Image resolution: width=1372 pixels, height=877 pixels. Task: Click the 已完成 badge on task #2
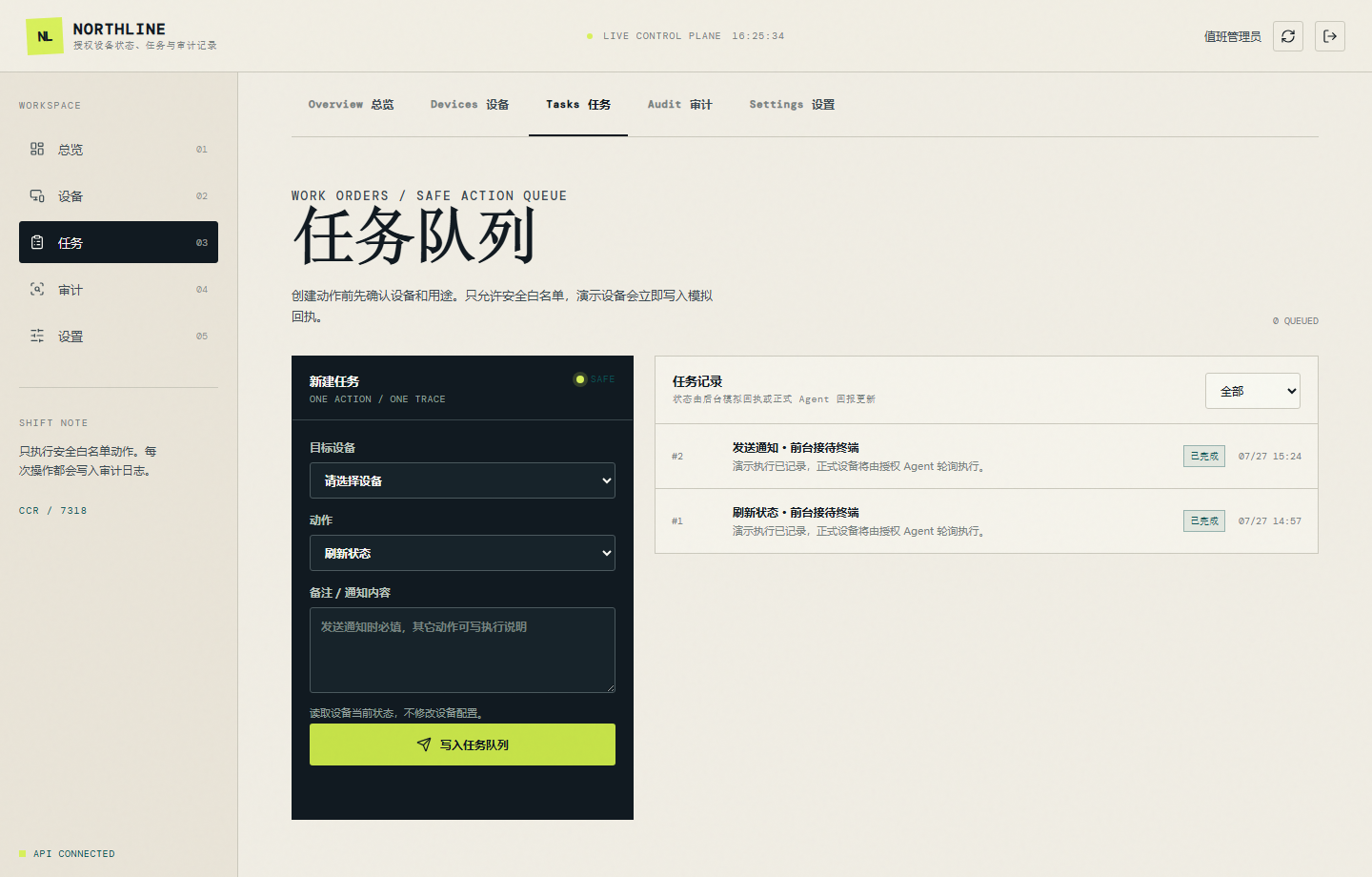point(1204,457)
